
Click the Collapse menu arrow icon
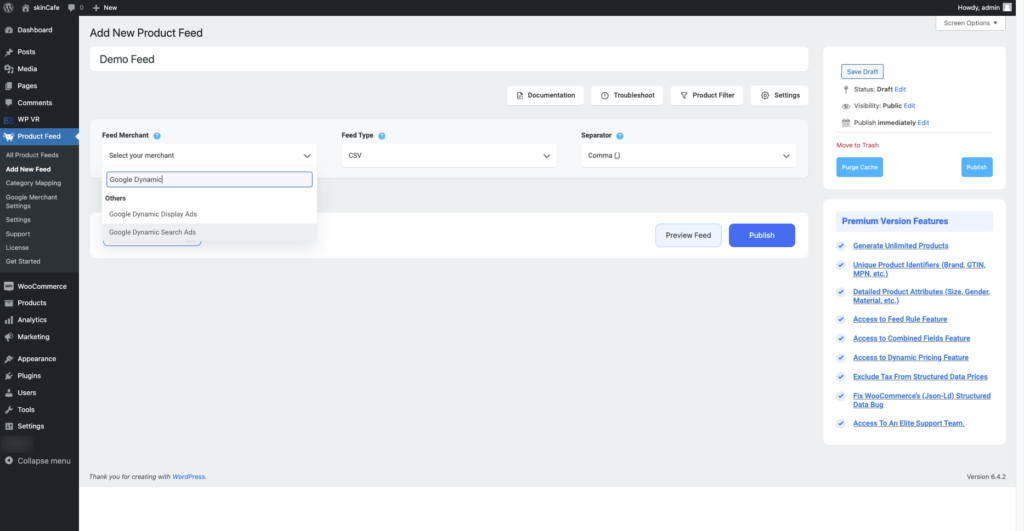tap(8, 460)
